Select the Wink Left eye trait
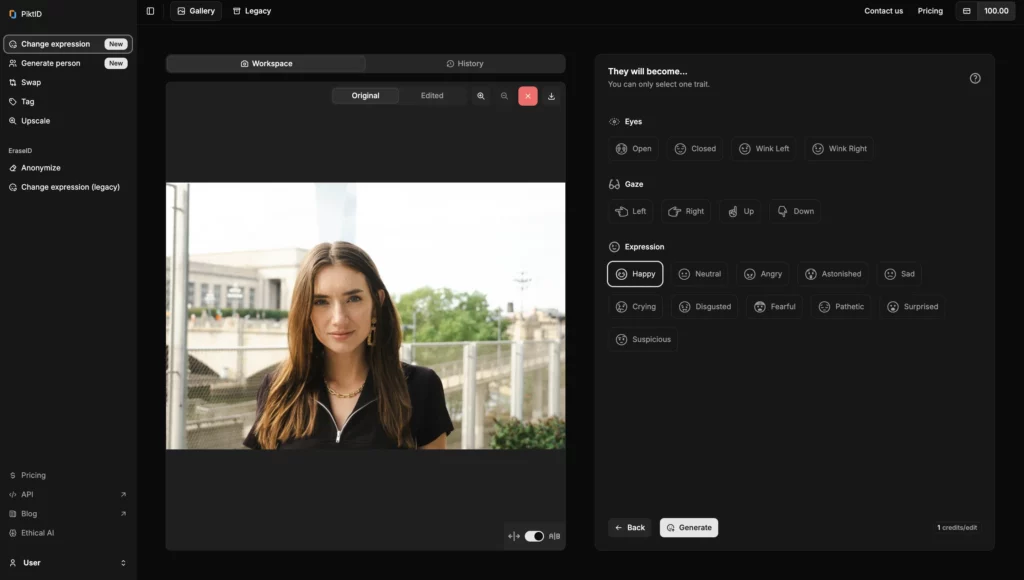The image size is (1024, 580). tap(763, 148)
